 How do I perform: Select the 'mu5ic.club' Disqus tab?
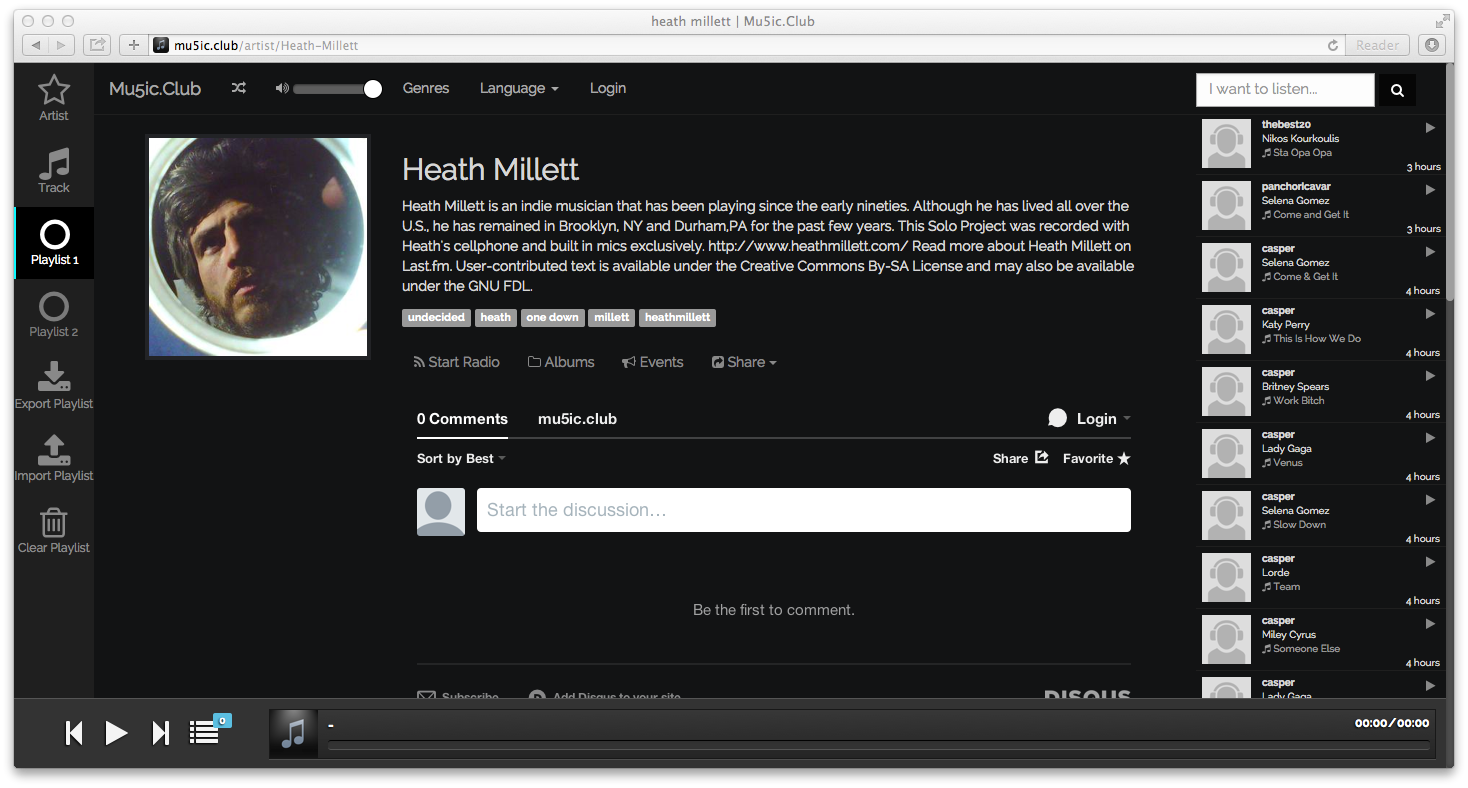577,419
